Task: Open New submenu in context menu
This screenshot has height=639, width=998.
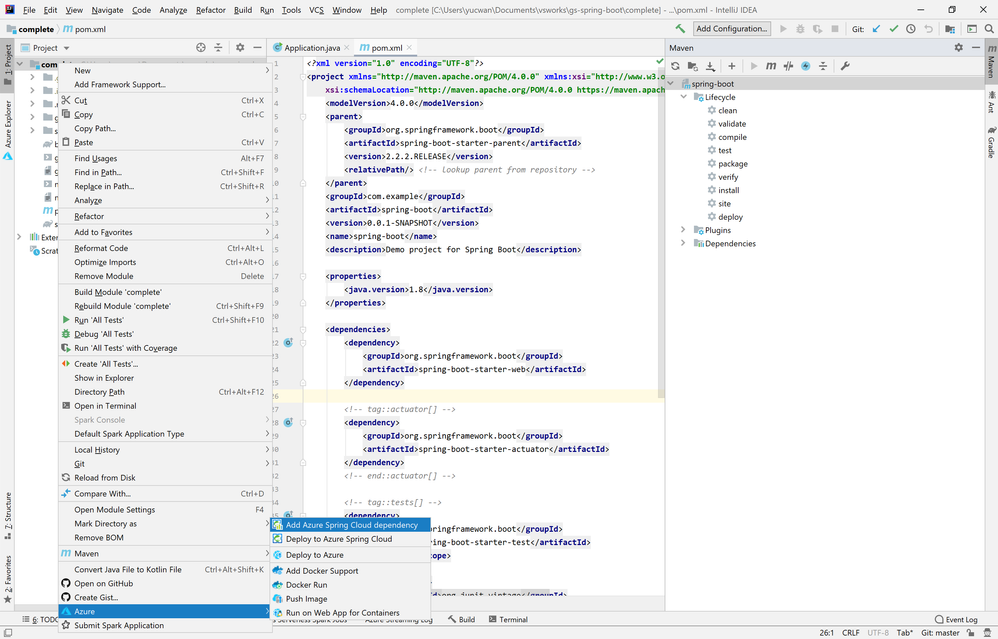Action: coord(165,71)
